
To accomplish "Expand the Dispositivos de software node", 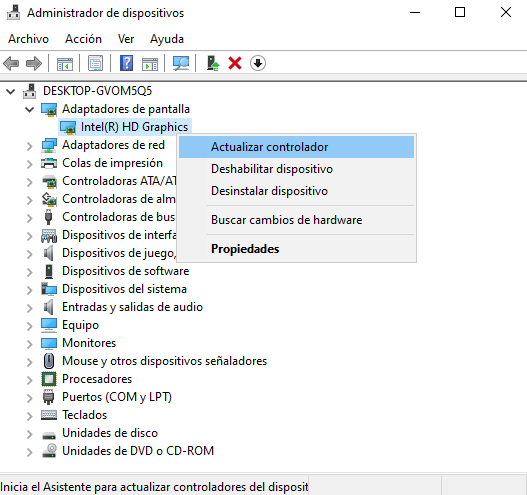I will (x=30, y=272).
